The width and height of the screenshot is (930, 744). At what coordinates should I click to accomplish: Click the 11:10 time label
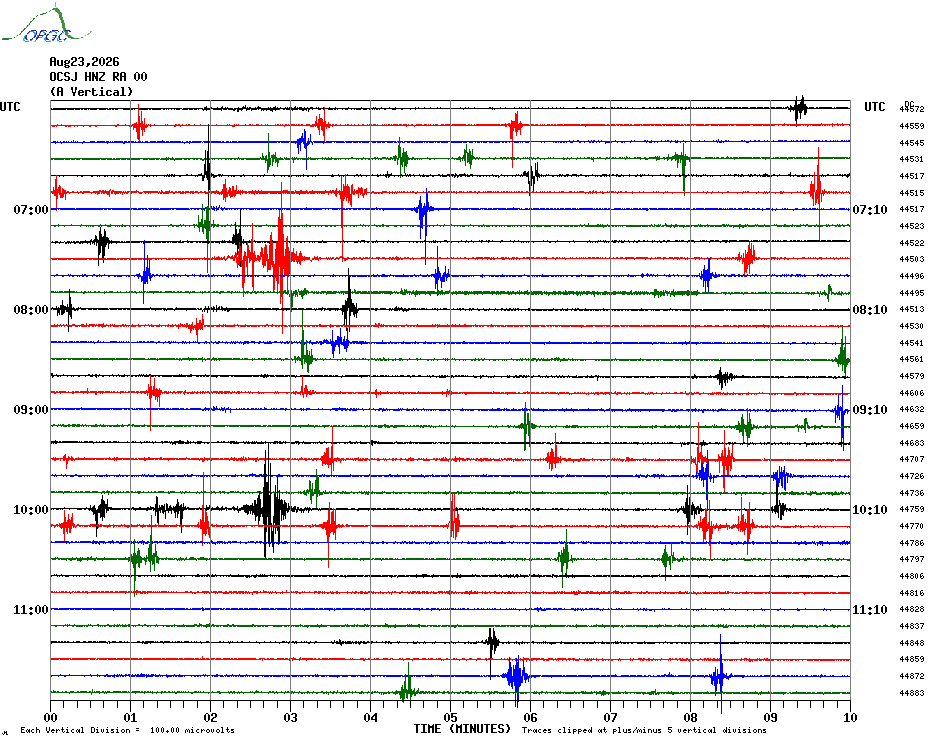tap(870, 610)
